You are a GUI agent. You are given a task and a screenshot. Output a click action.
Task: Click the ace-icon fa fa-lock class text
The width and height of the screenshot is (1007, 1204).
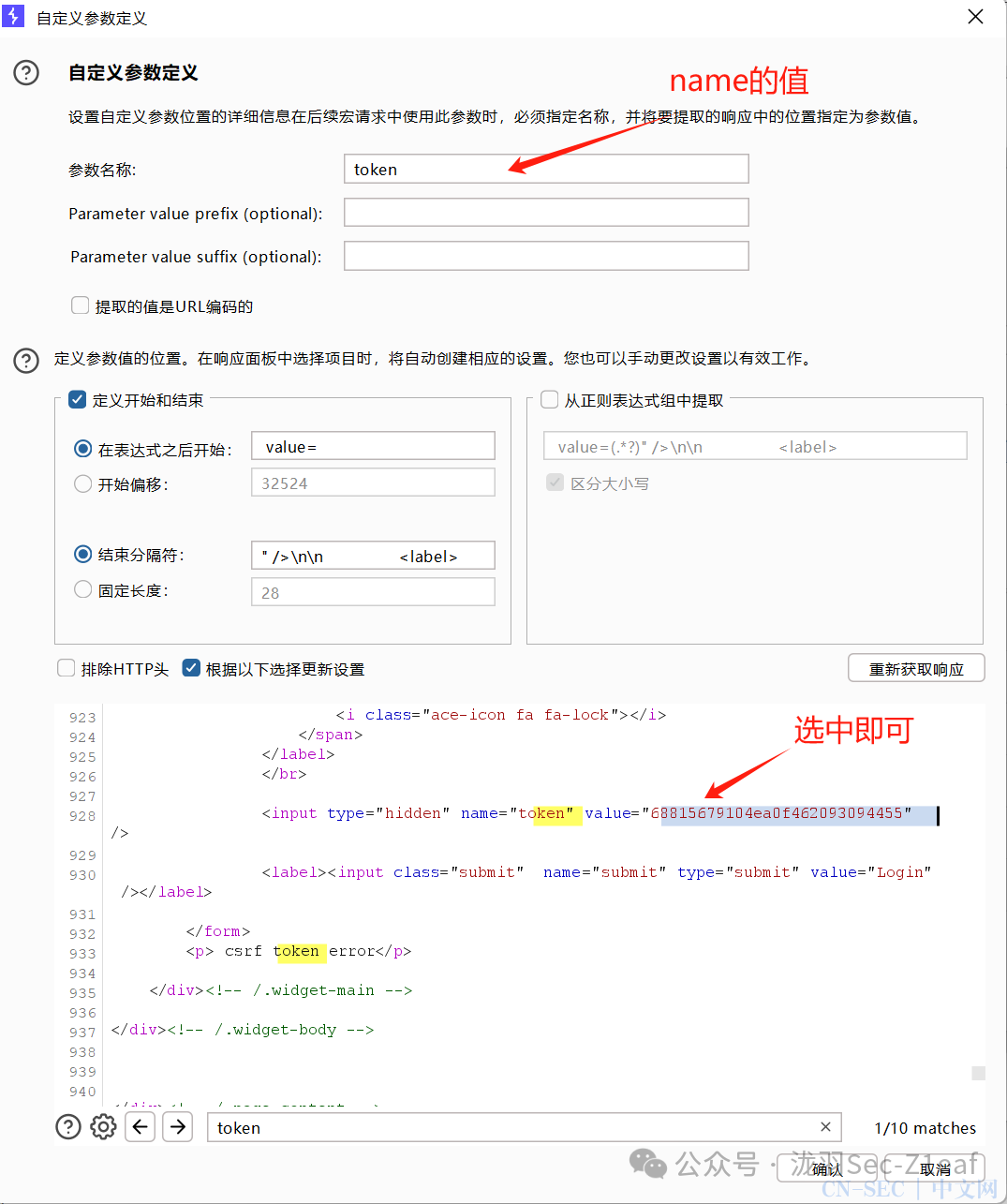point(520,715)
